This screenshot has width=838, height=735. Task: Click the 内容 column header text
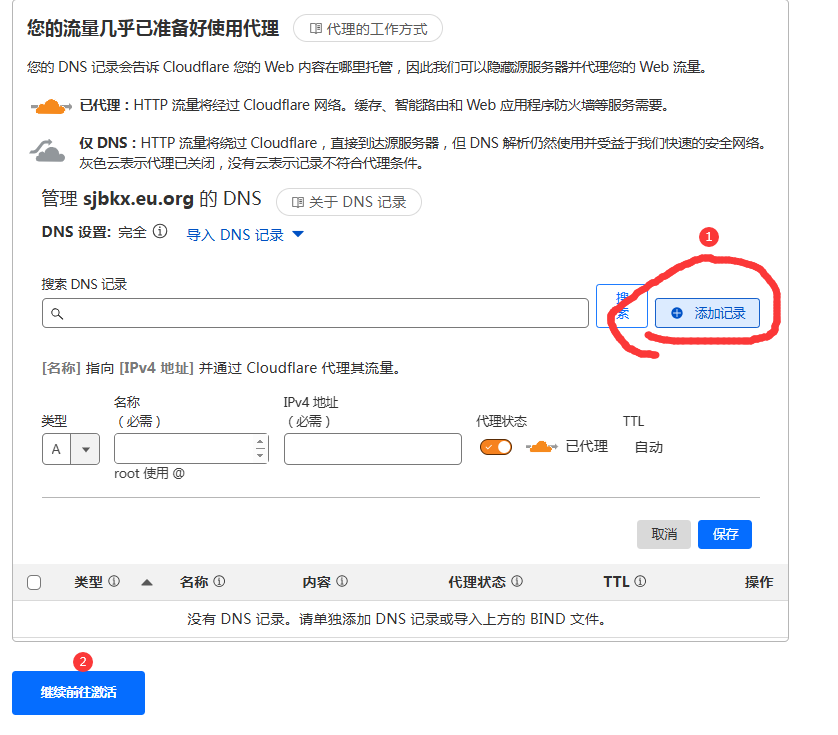coord(317,582)
